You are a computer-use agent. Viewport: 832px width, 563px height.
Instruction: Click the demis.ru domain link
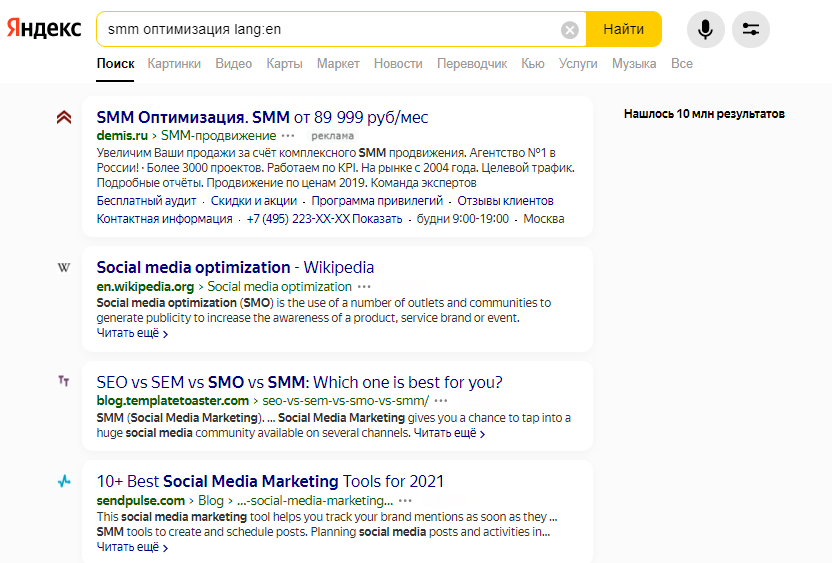tap(122, 136)
